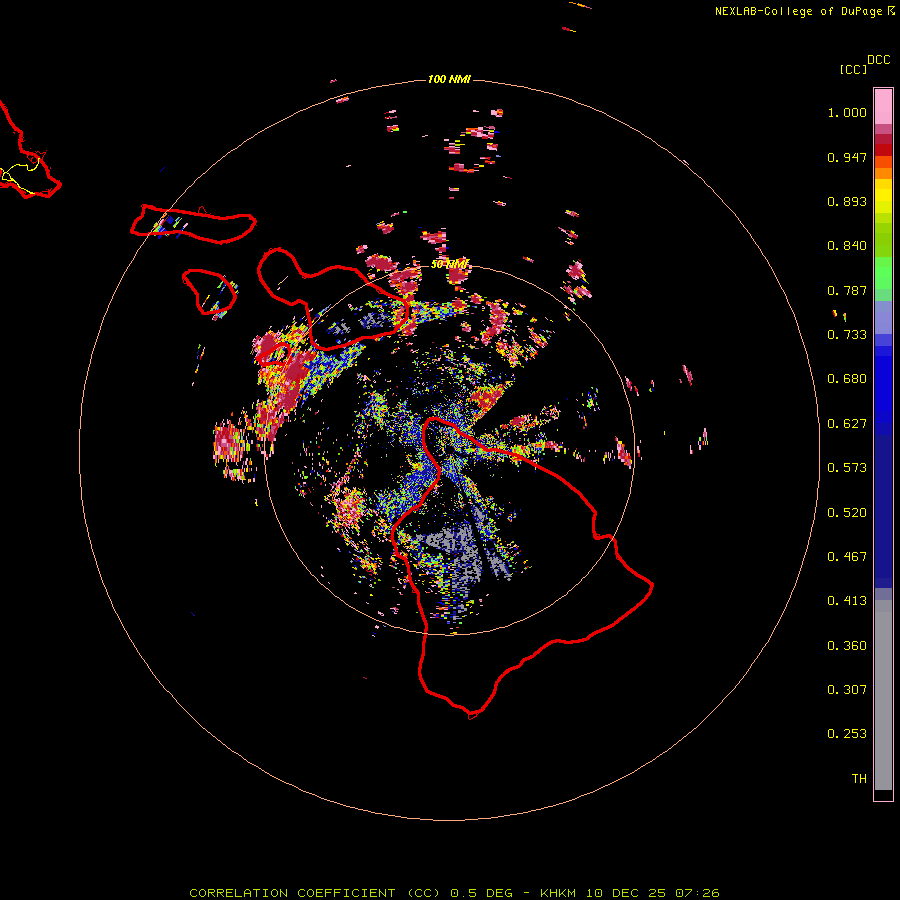Click the gray lower segment of color bar
This screenshot has width=900, height=900.
[x=883, y=695]
